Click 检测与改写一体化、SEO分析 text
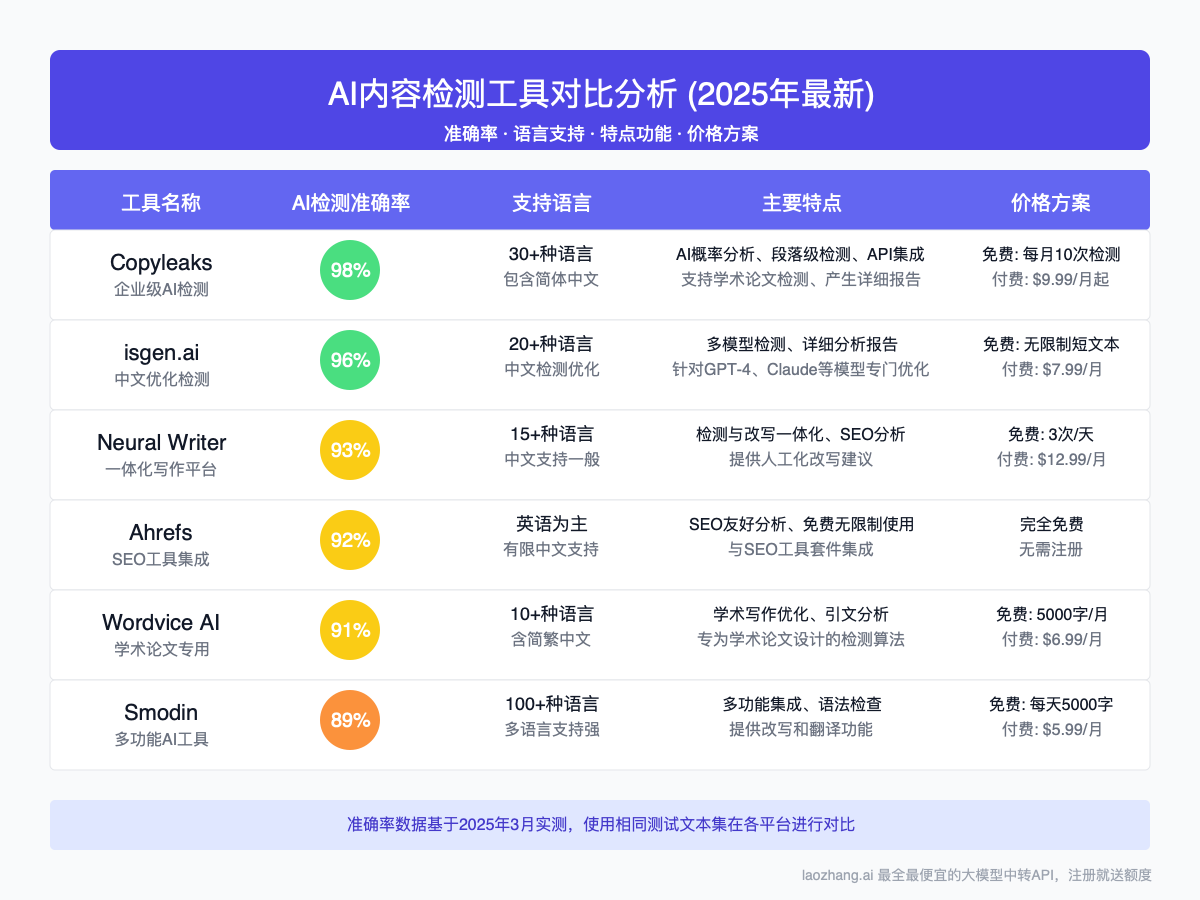1200x900 pixels. [801, 434]
